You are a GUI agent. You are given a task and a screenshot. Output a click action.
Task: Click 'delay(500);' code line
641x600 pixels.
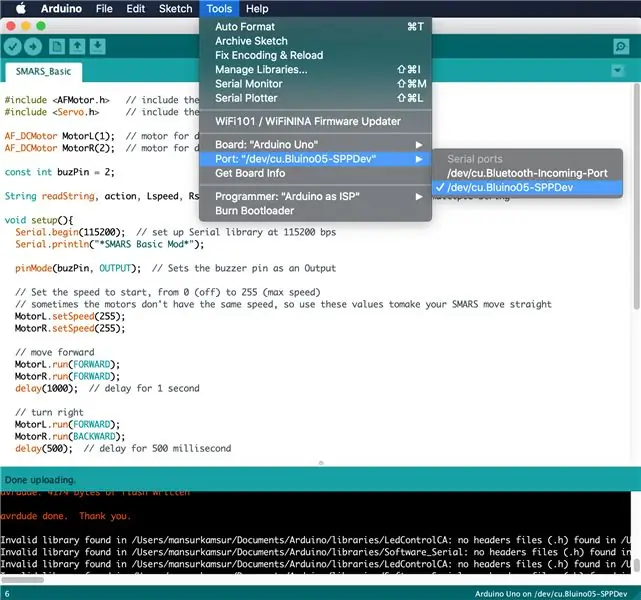point(44,448)
